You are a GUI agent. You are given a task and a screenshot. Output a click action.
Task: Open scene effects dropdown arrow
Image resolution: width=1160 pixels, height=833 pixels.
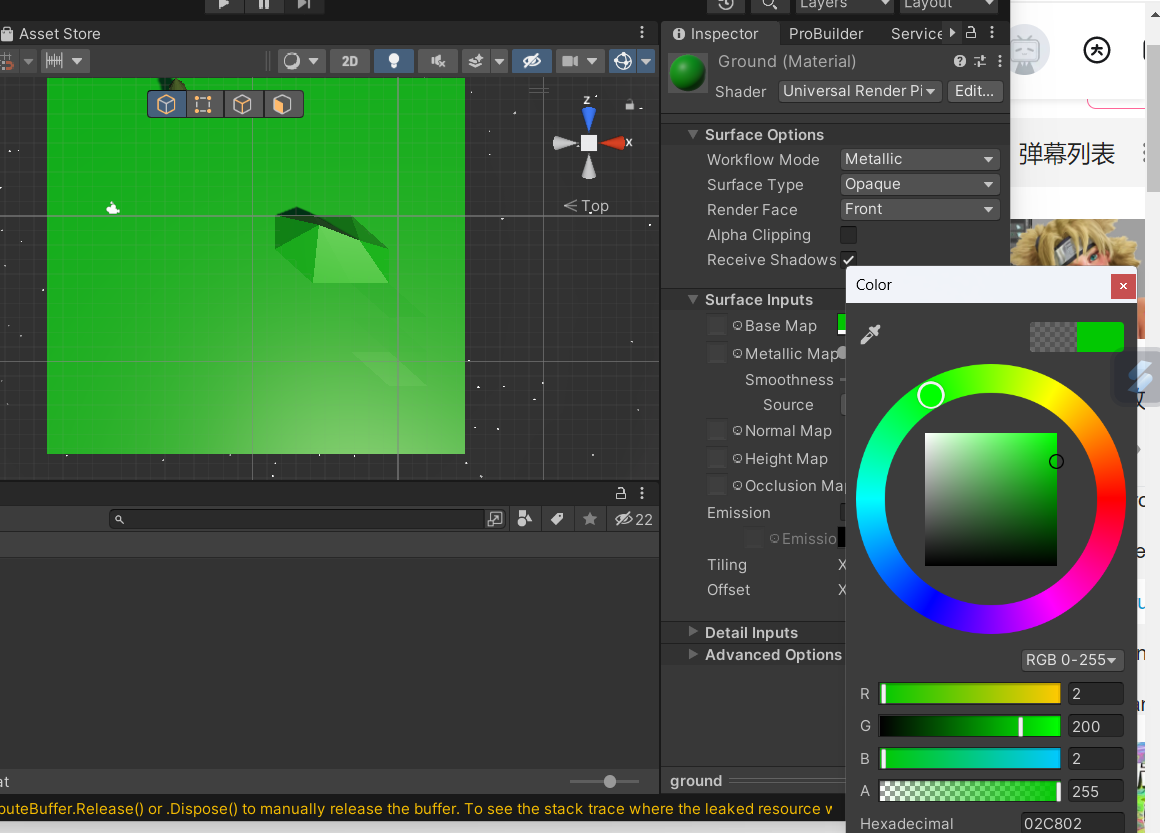tap(499, 61)
